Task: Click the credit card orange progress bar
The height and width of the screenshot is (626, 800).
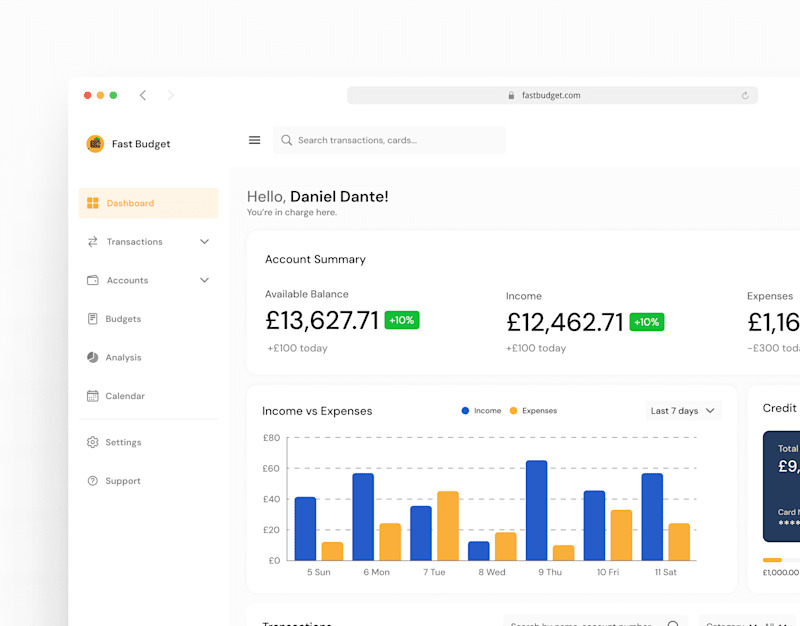Action: (x=772, y=560)
